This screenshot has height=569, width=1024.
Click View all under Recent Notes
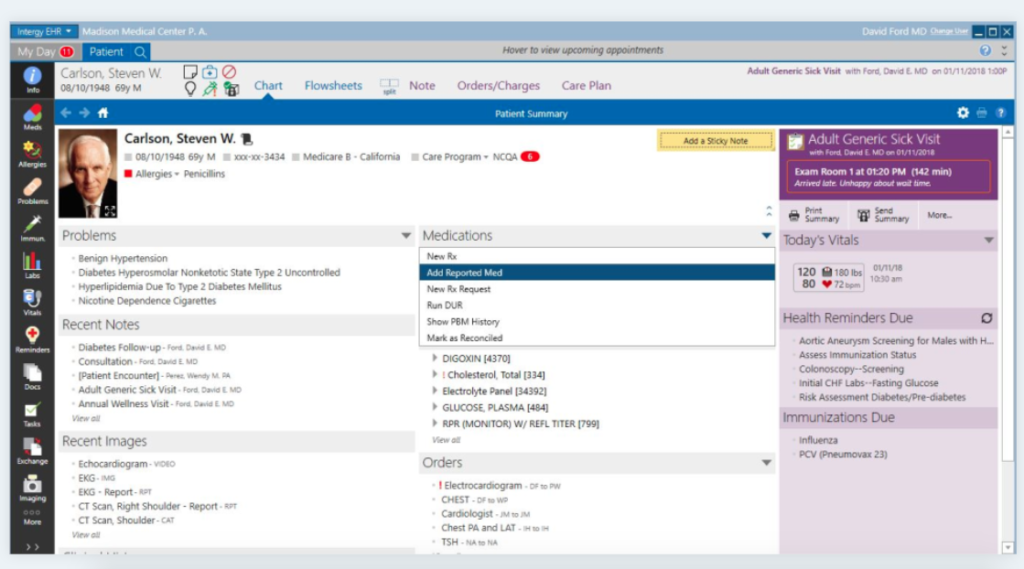click(86, 418)
